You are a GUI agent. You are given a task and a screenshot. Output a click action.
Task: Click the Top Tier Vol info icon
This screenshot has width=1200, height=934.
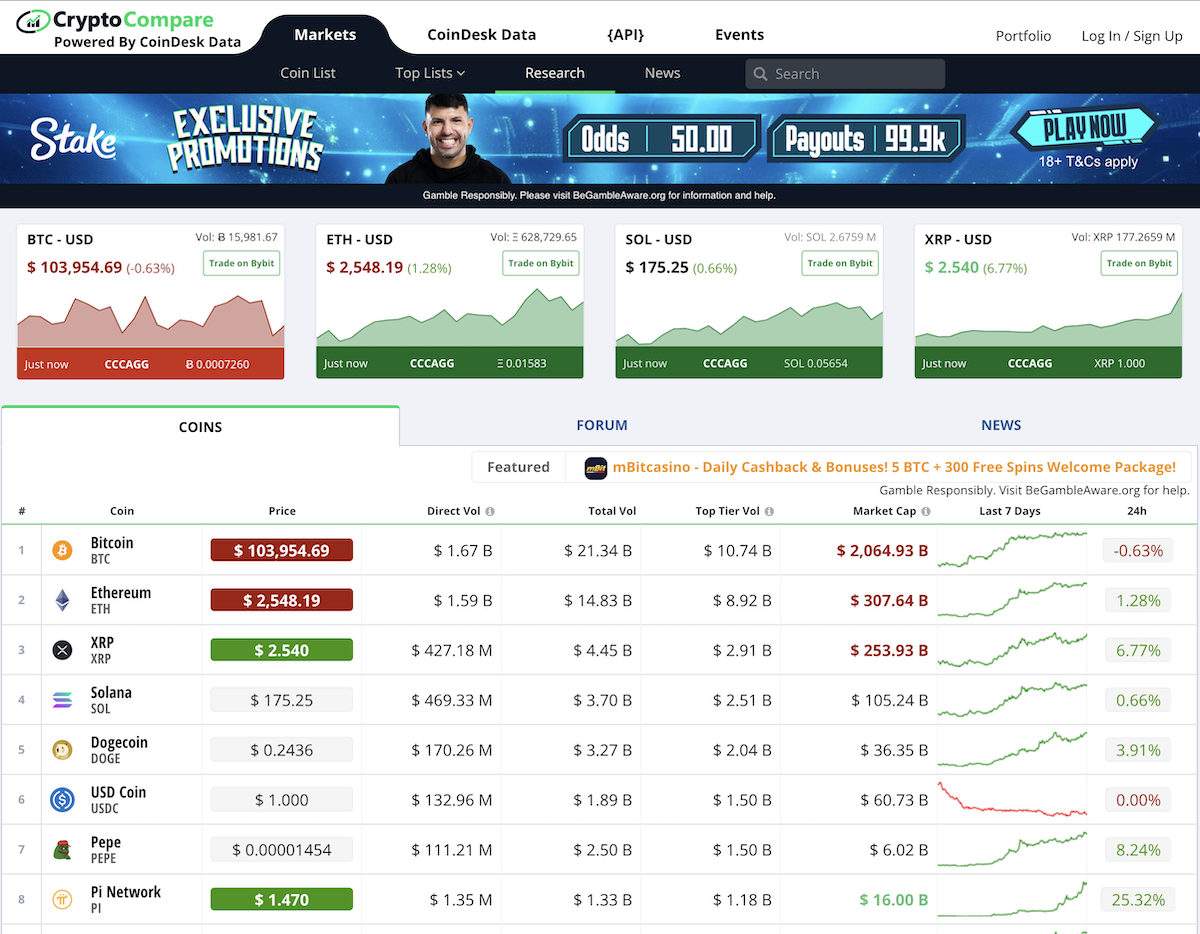pyautogui.click(x=769, y=511)
